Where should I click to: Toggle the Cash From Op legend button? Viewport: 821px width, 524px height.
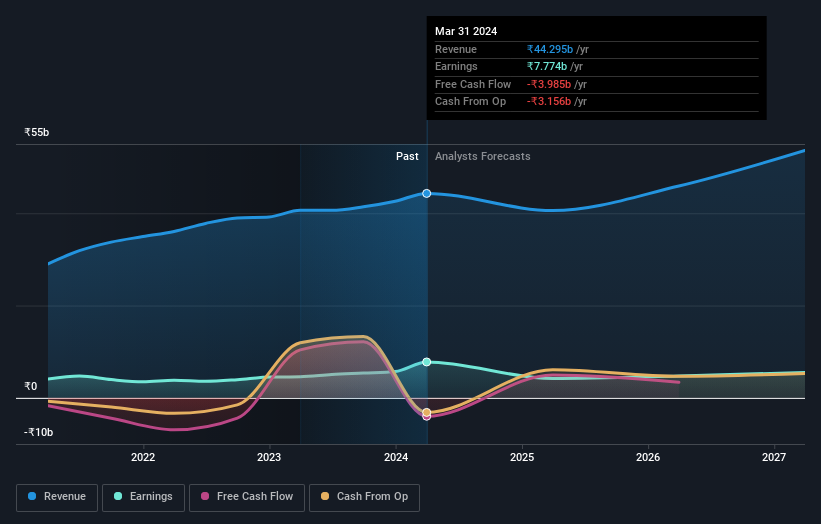tap(364, 497)
